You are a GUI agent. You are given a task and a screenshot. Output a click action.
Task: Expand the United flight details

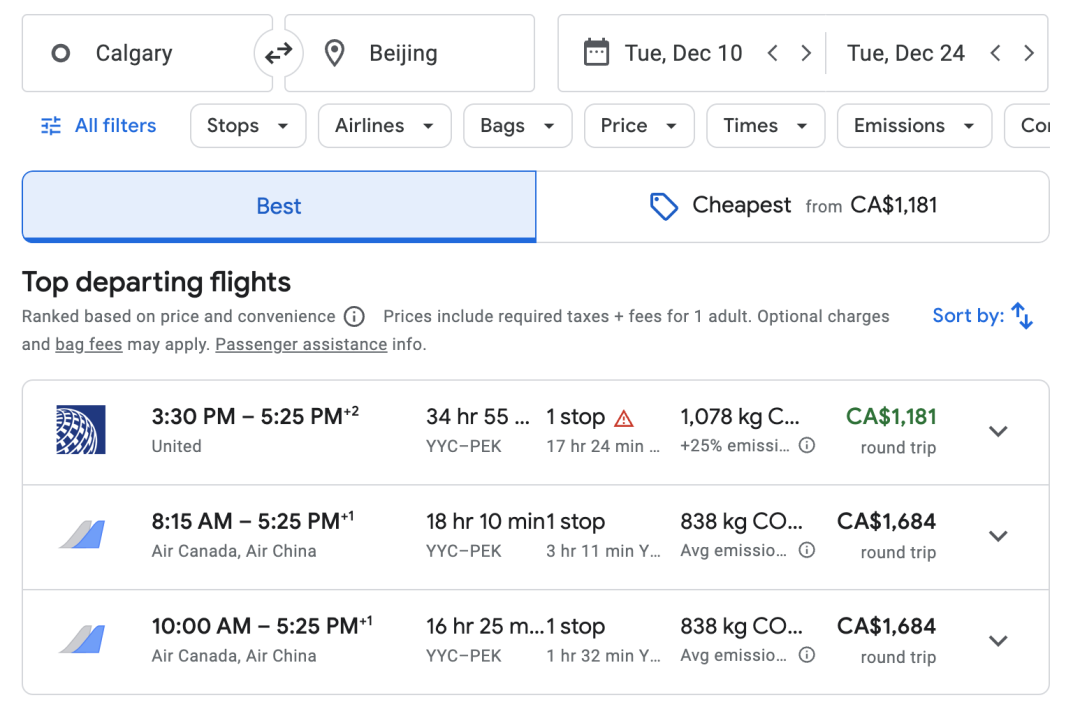[998, 431]
